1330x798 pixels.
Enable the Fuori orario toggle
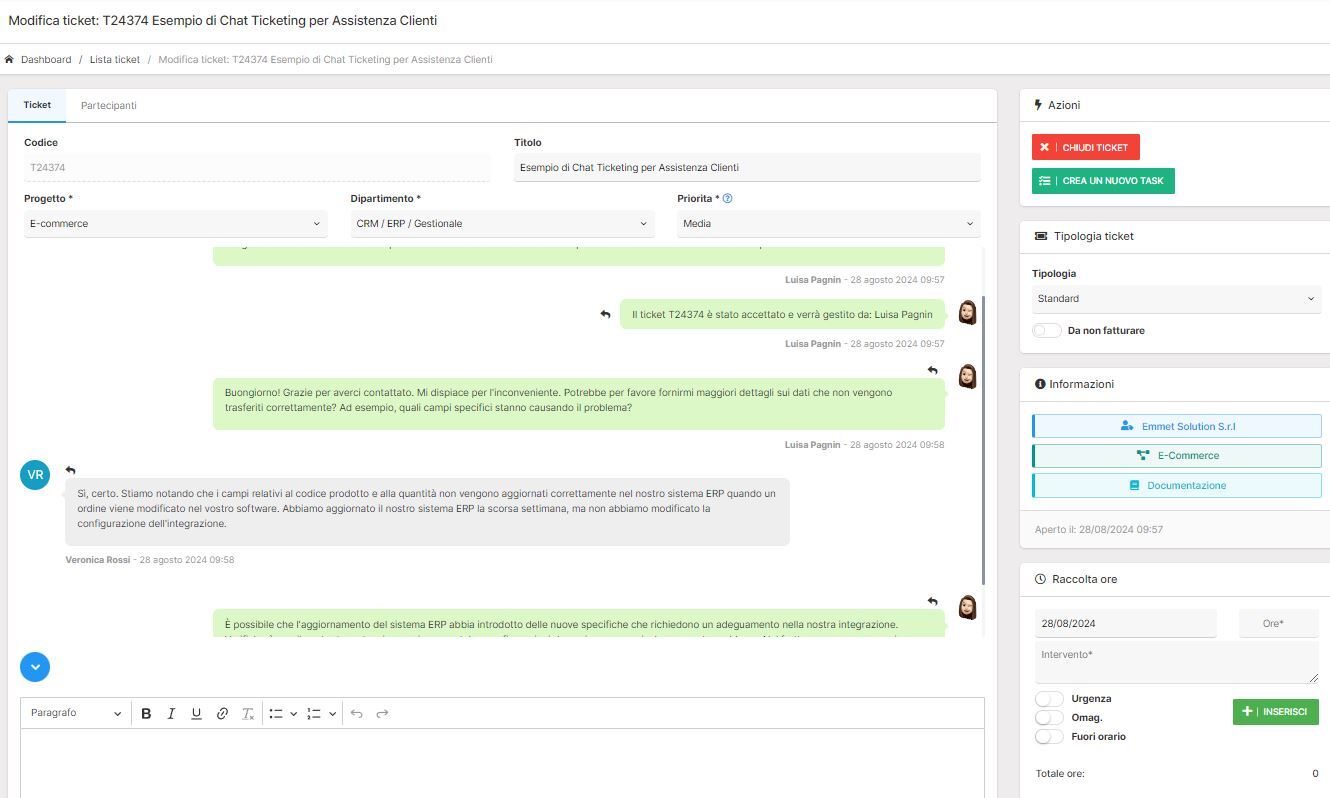1049,736
